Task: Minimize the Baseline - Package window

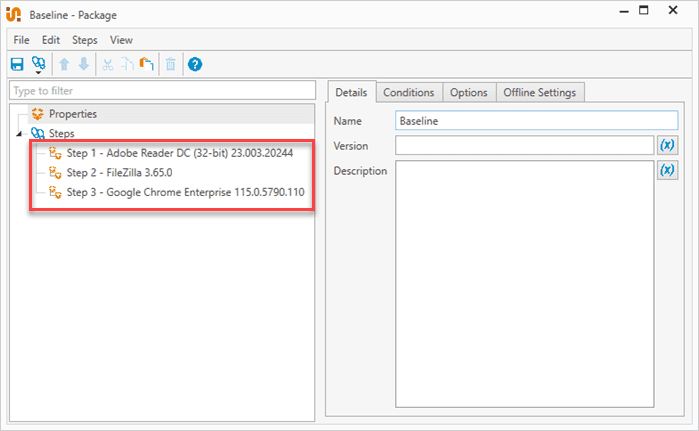Action: (x=624, y=11)
